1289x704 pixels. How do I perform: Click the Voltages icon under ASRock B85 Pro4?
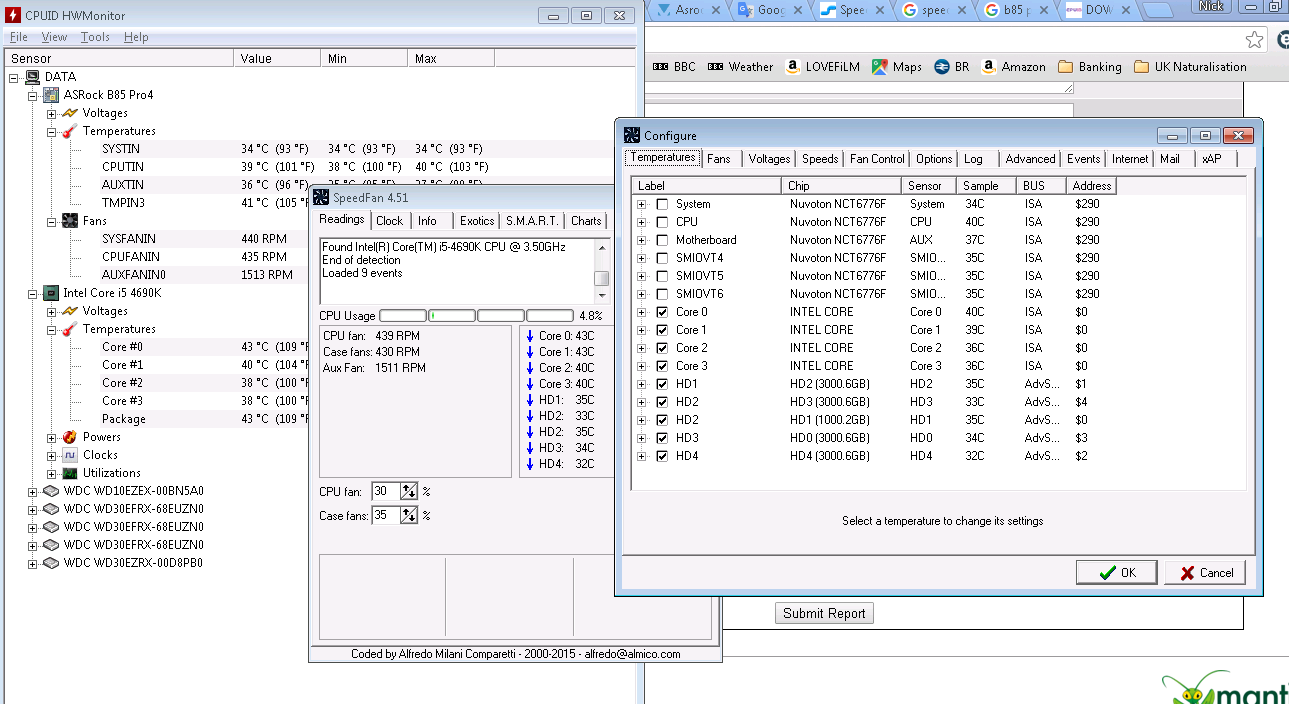point(70,113)
